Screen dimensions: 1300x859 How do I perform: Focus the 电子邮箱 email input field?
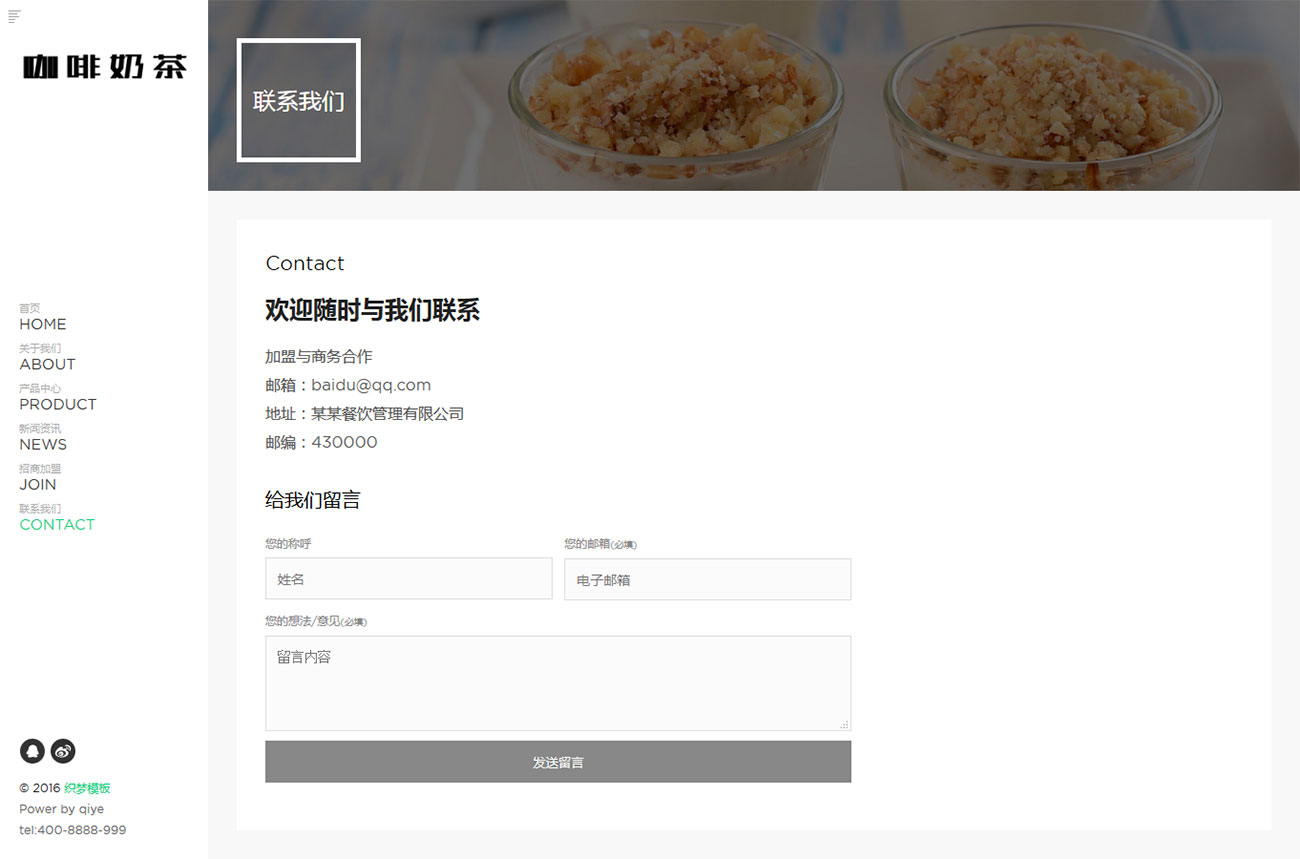pos(707,579)
